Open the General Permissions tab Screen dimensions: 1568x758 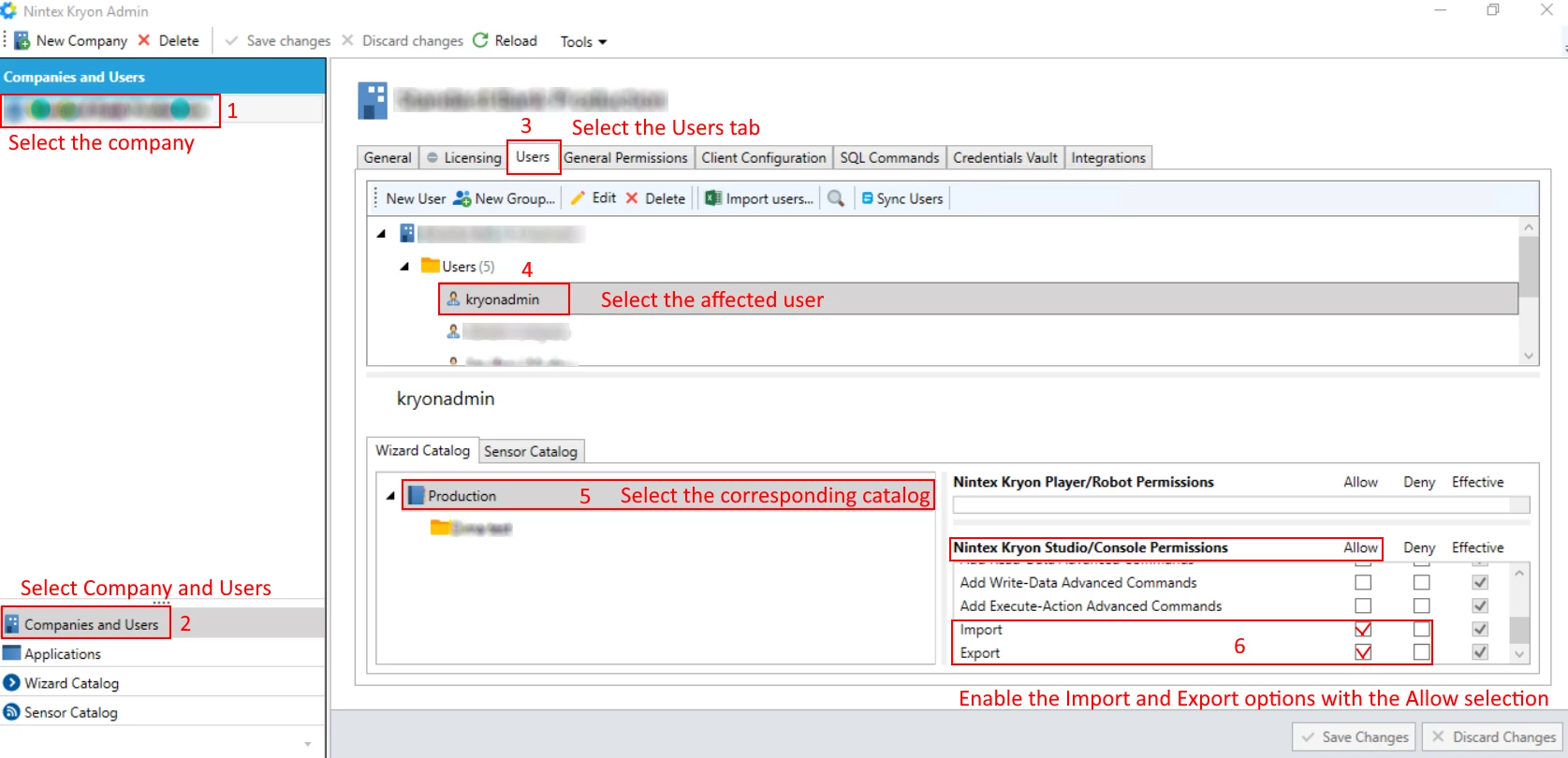pos(625,157)
